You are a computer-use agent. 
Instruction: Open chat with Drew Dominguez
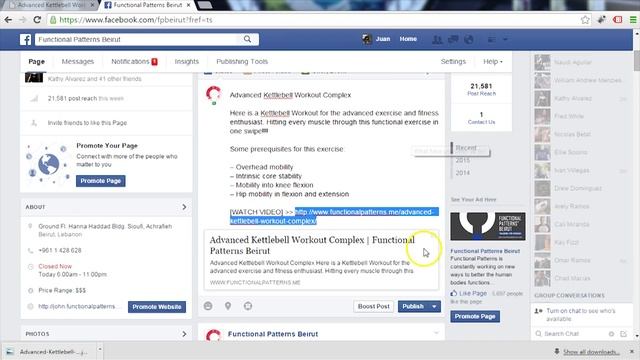pyautogui.click(x=580, y=188)
